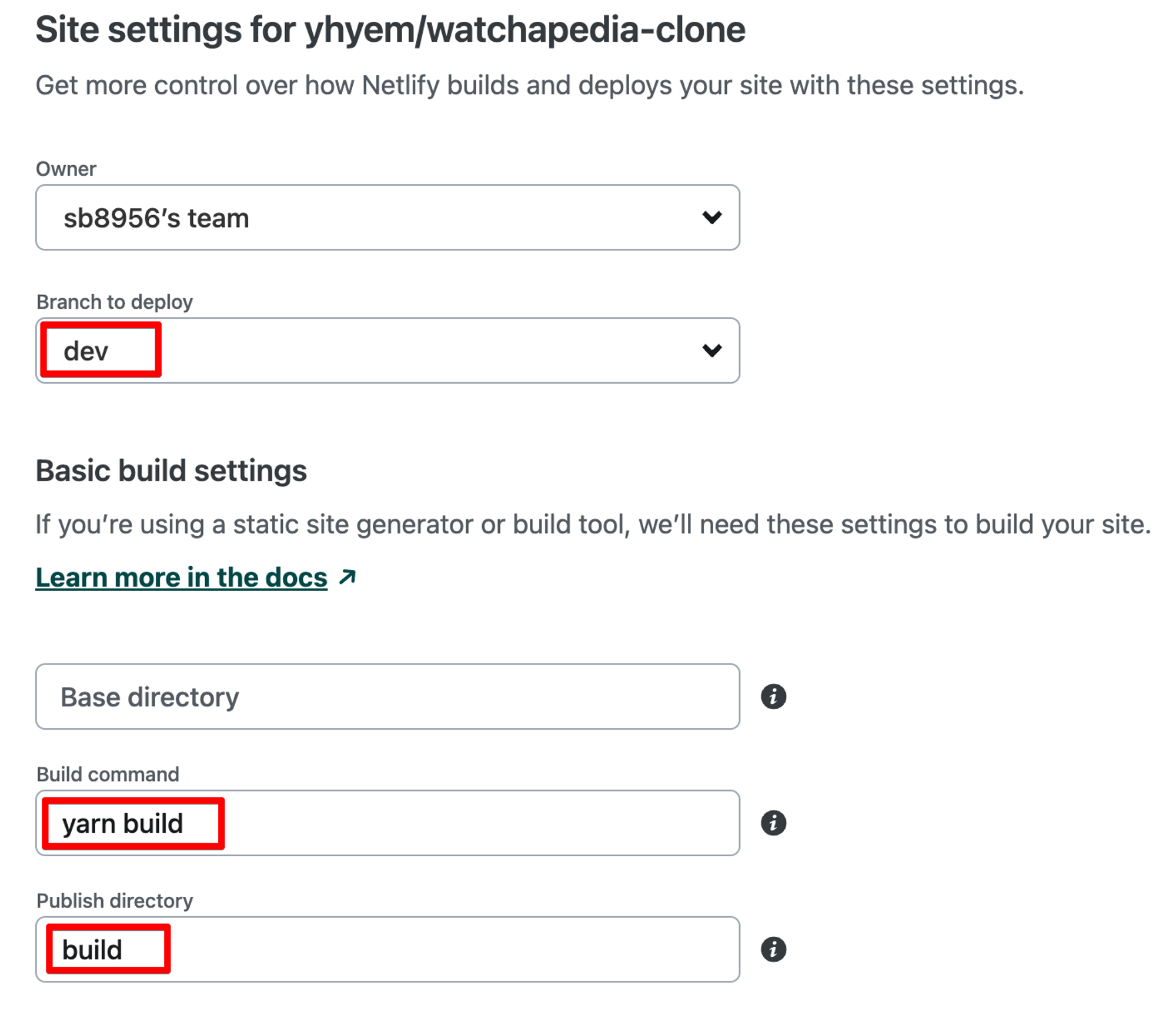Focus the Base directory input field
The width and height of the screenshot is (1176, 1015).
[x=387, y=697]
